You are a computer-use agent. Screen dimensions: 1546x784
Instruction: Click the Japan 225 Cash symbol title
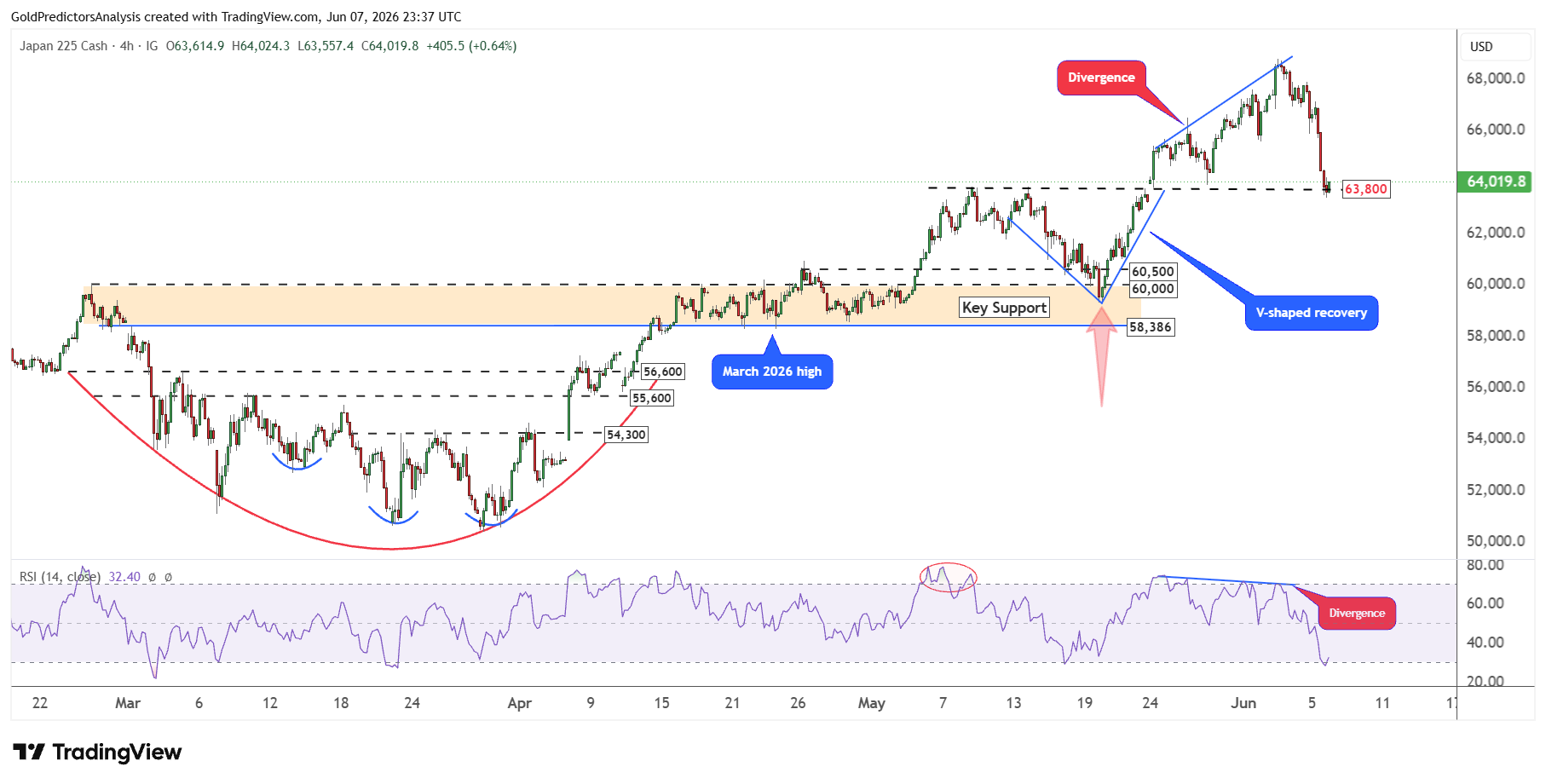pos(64,46)
